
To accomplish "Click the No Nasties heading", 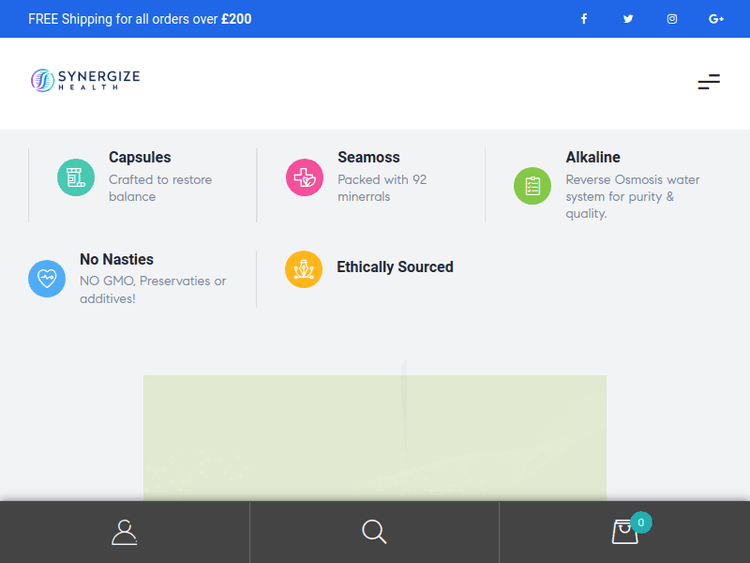I will pyautogui.click(x=117, y=259).
